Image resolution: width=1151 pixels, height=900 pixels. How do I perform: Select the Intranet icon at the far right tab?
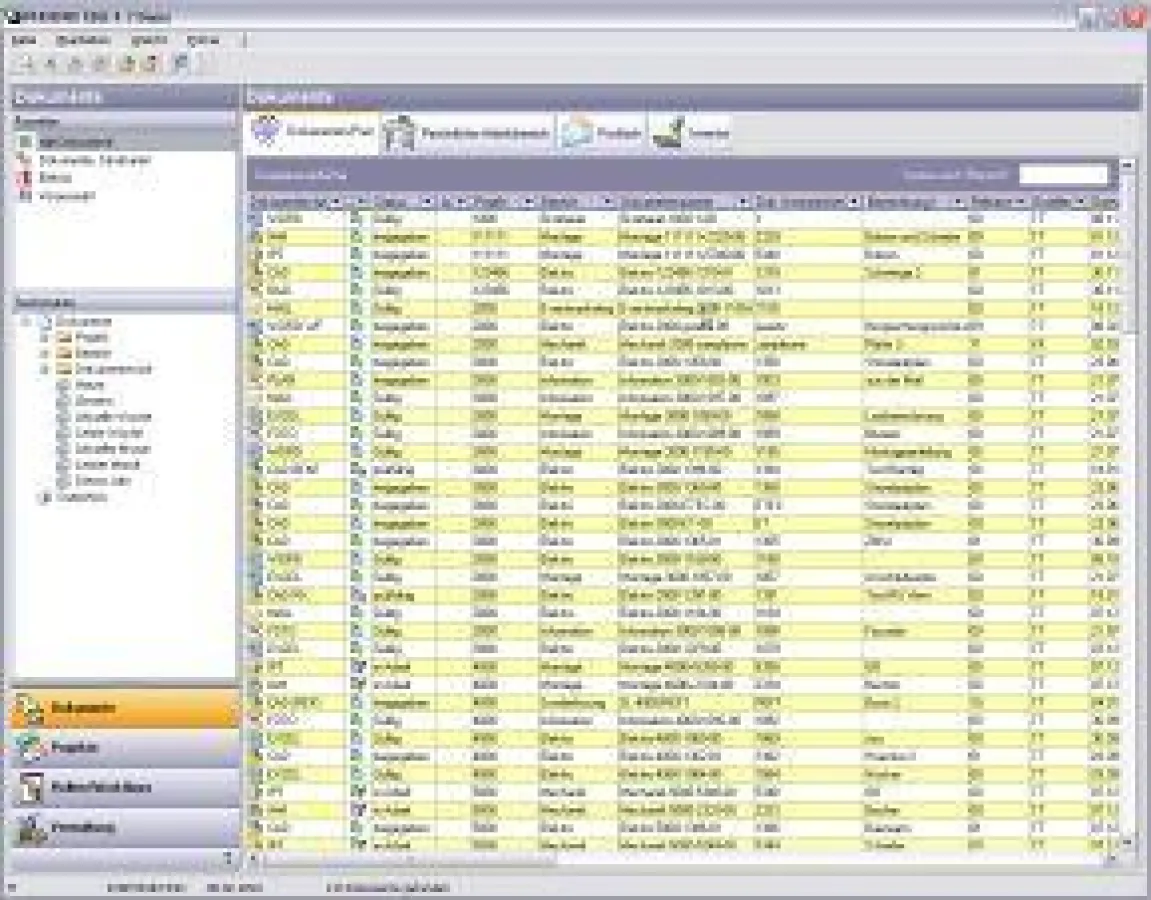[x=668, y=131]
